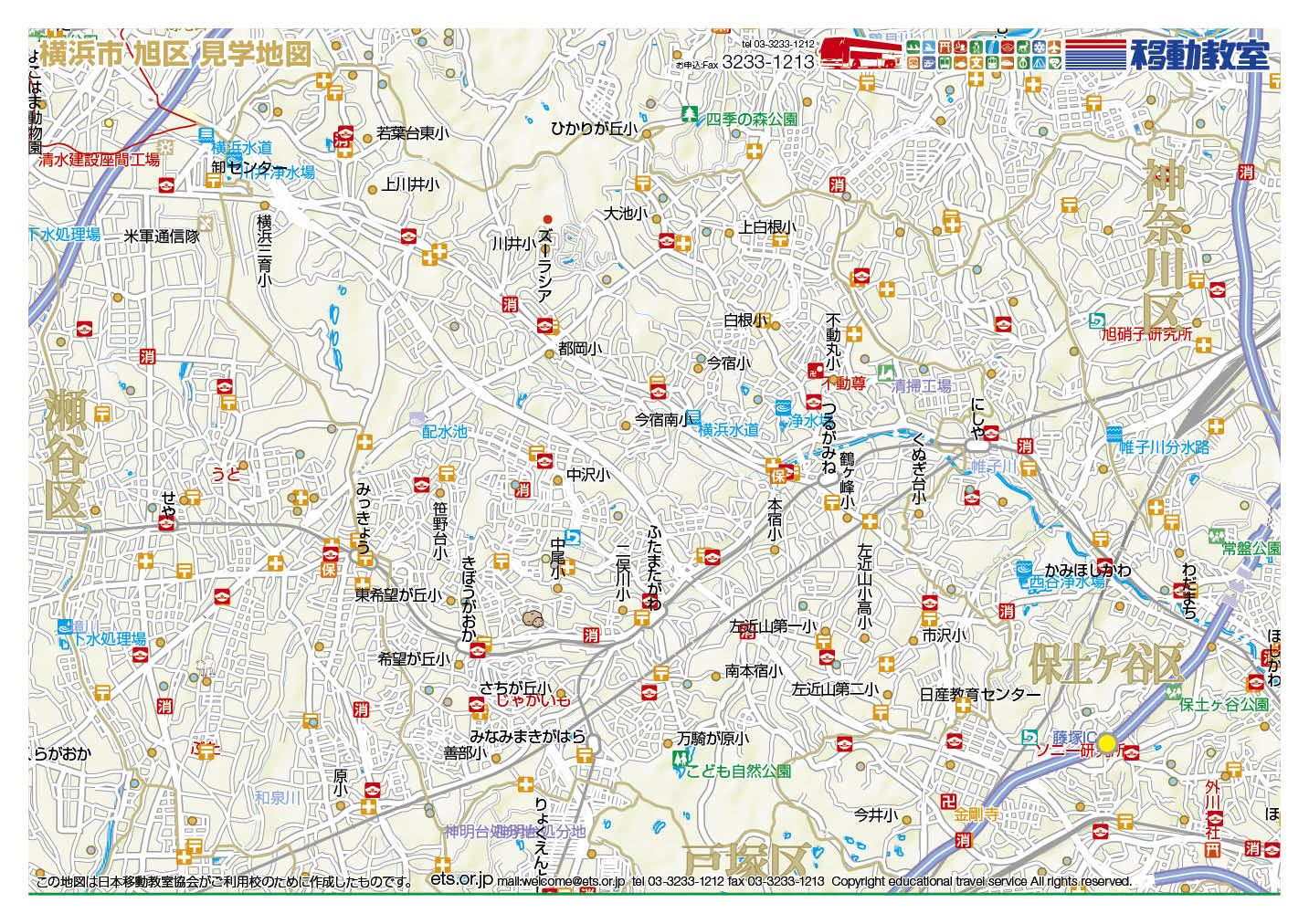Click the 常盤公園 label
Screen dimensions: 1309x924
[1251, 549]
